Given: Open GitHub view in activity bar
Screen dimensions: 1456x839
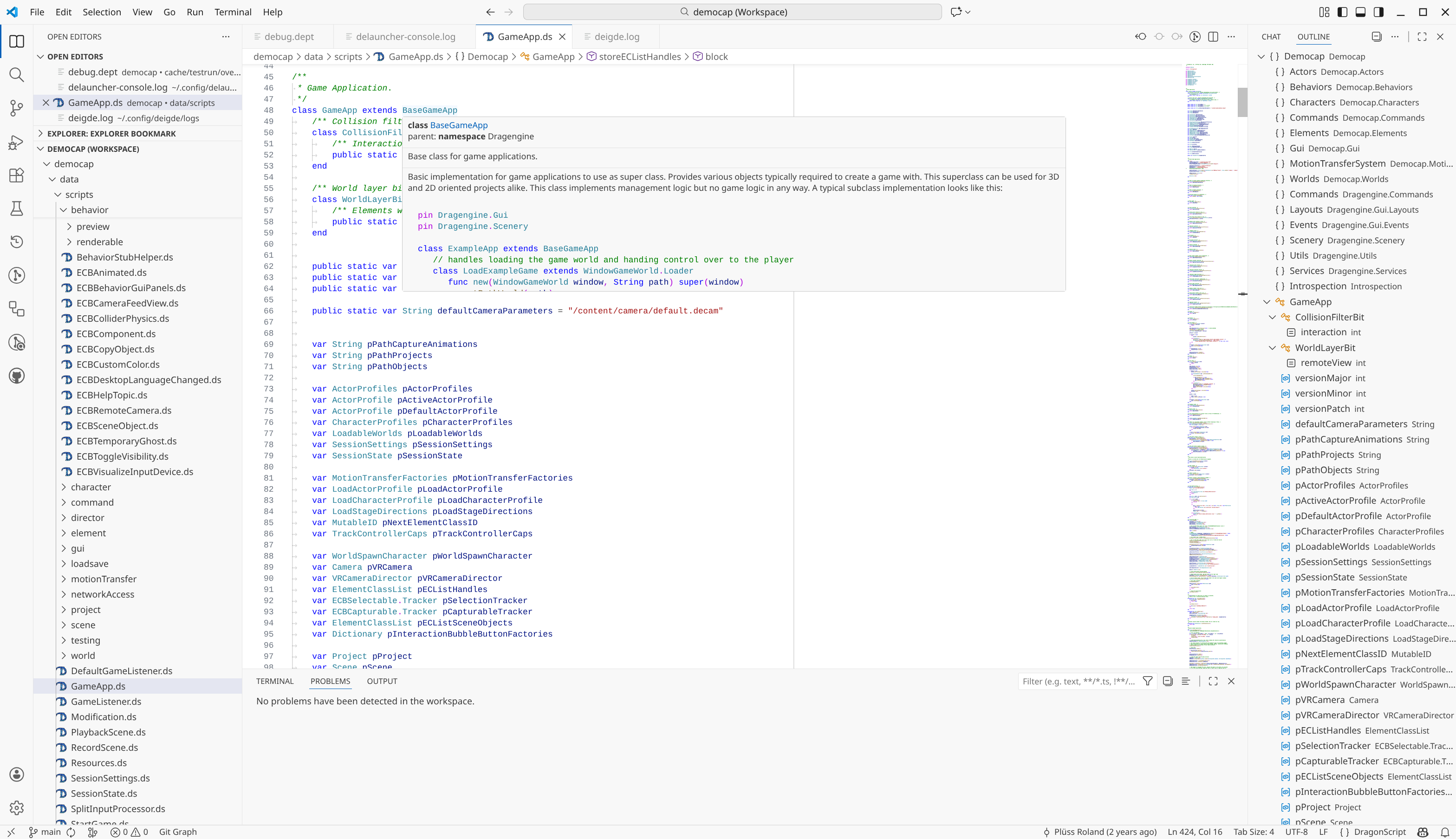Looking at the screenshot, I should (17, 376).
